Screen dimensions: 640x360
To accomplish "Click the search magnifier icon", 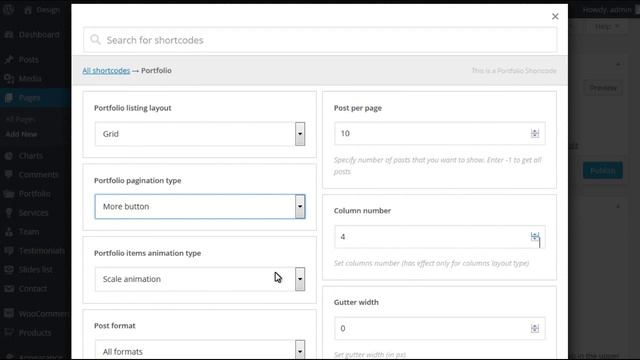I will pos(95,40).
